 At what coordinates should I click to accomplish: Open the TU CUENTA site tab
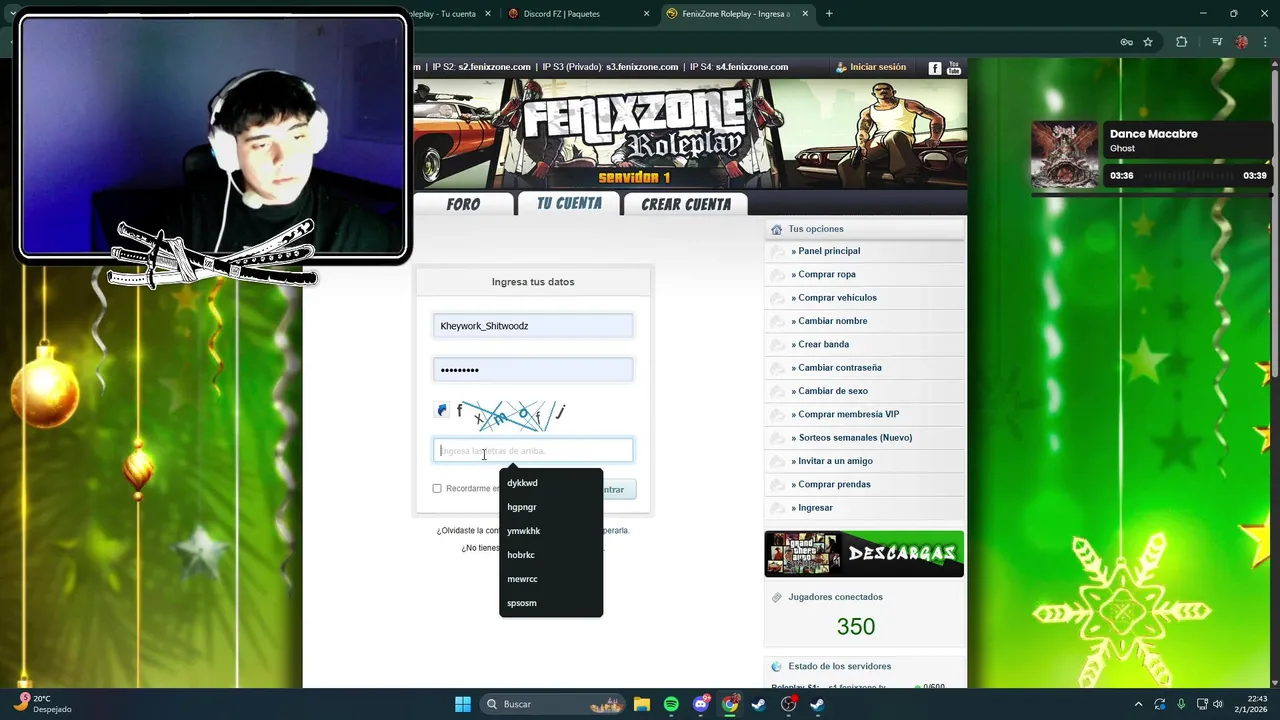569,203
